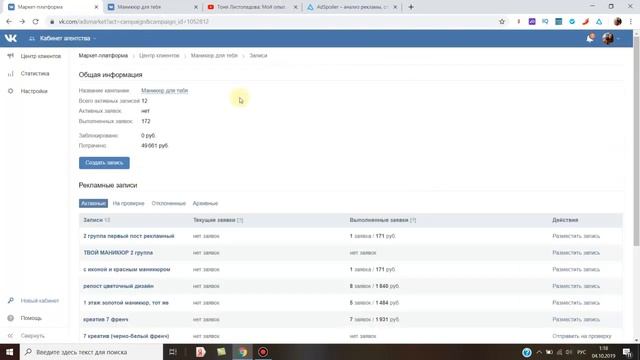
Task: Go forward with browser forward arrow
Action: (22, 22)
